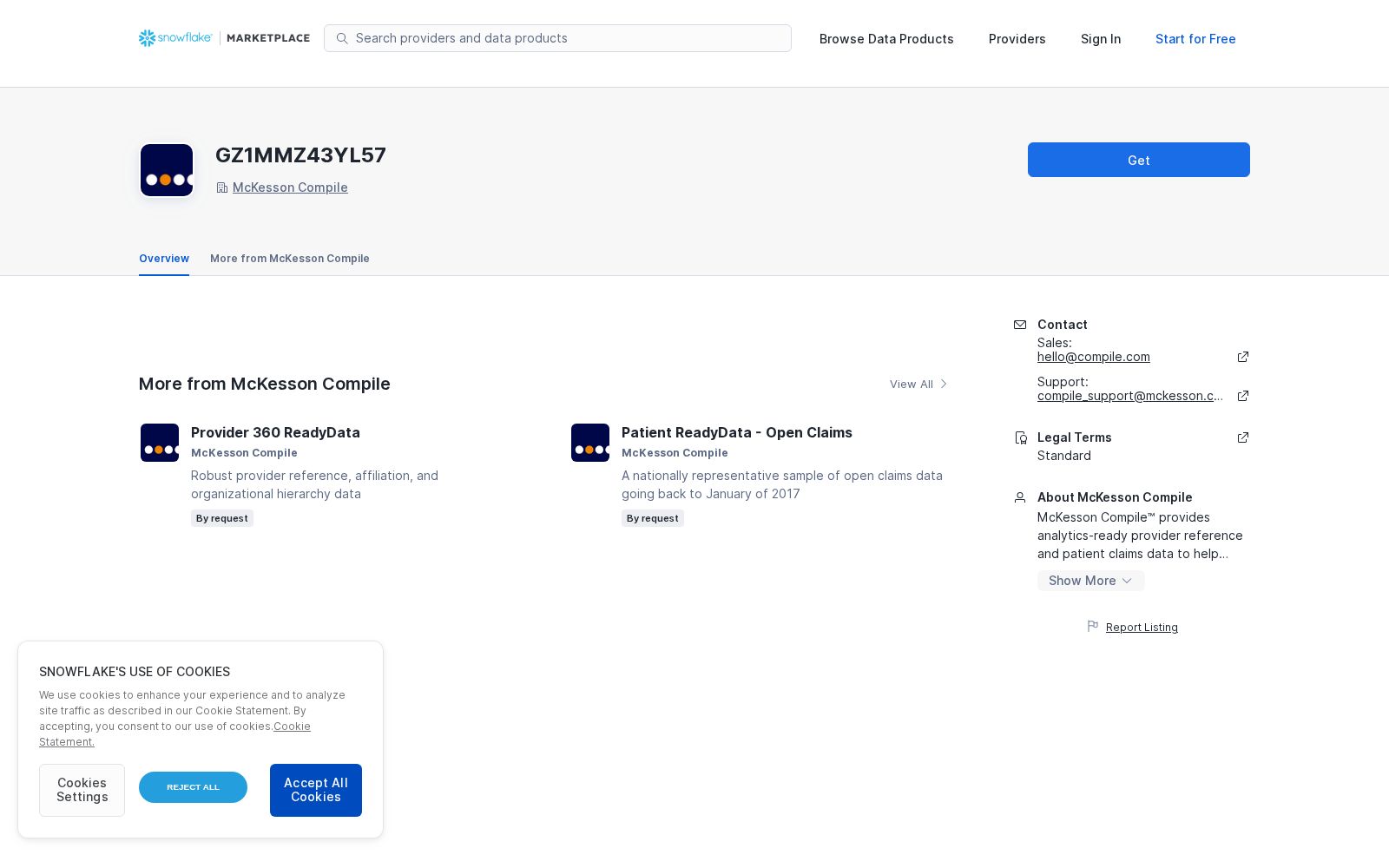This screenshot has height=868, width=1389.
Task: Click the Provider 360 ReadyData logo
Action: click(160, 443)
